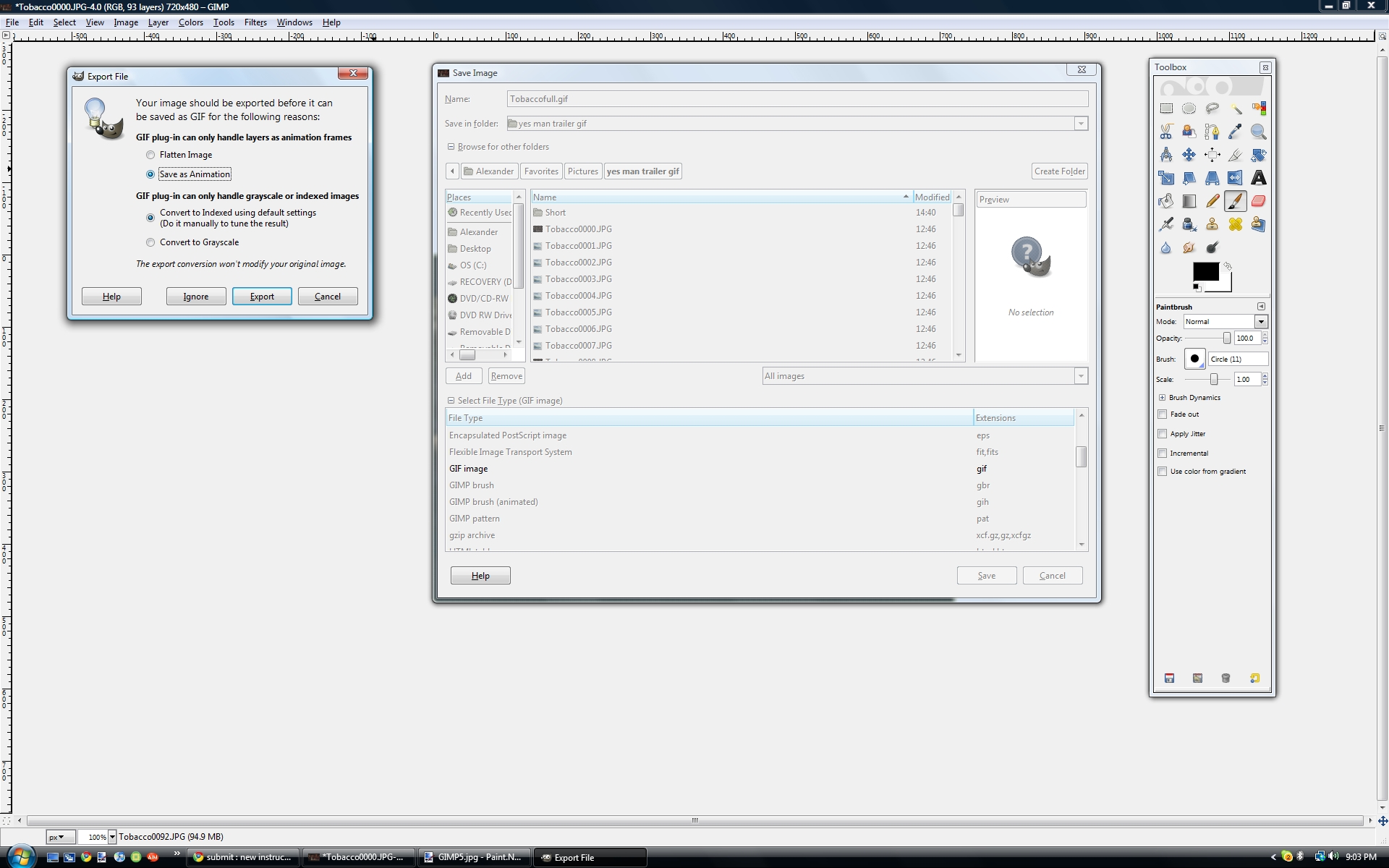
Task: Activate the Color Picker eyedropper tool
Action: click(x=1236, y=132)
